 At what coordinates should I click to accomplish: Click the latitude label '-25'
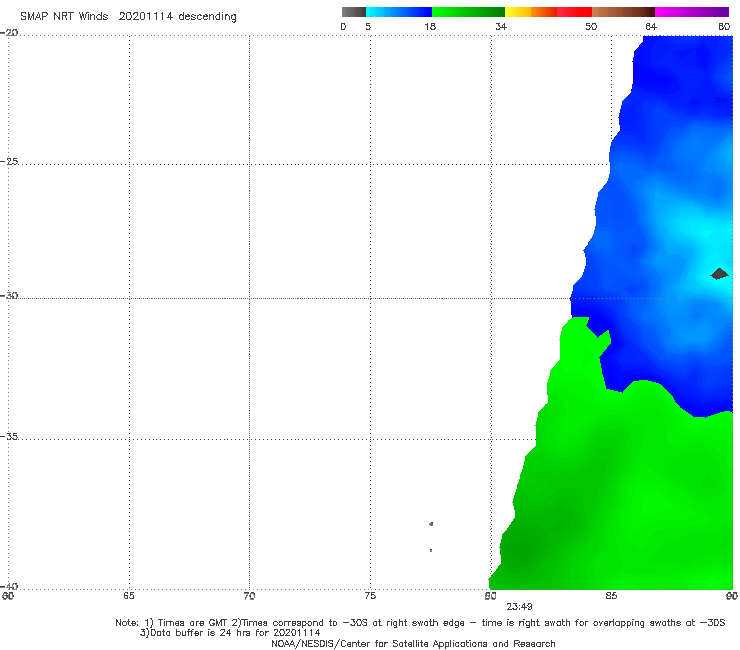click(x=9, y=161)
